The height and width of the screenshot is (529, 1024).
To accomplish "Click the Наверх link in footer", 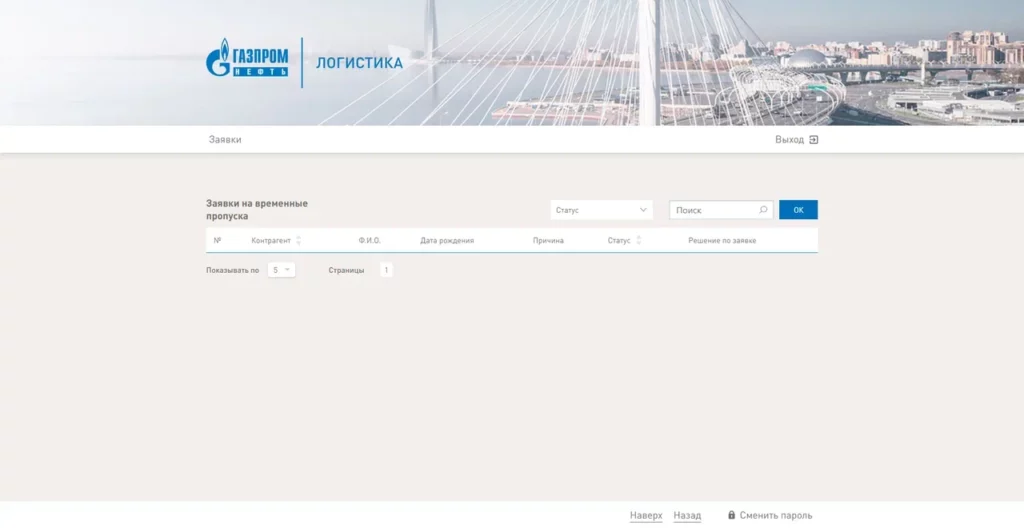I will tap(646, 515).
